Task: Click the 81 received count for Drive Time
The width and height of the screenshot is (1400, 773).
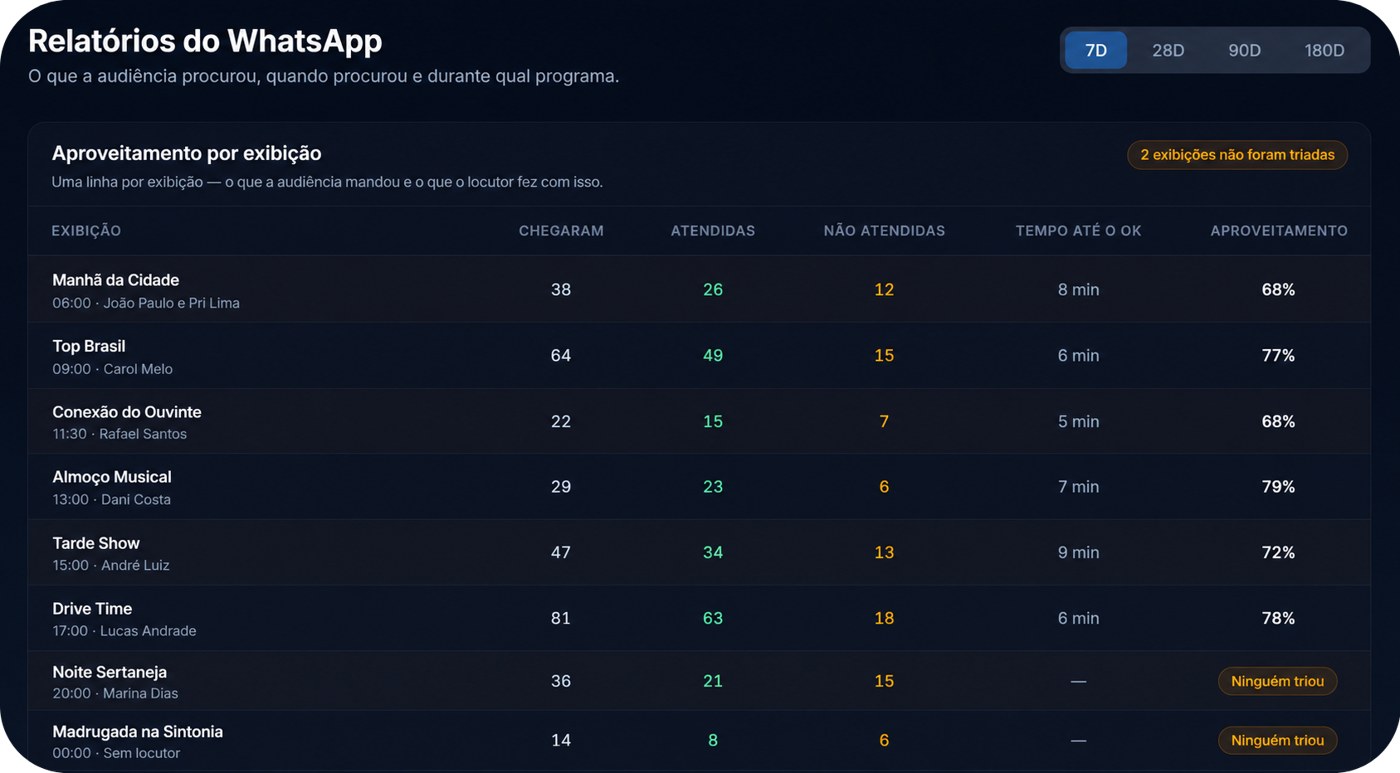Action: (x=561, y=618)
